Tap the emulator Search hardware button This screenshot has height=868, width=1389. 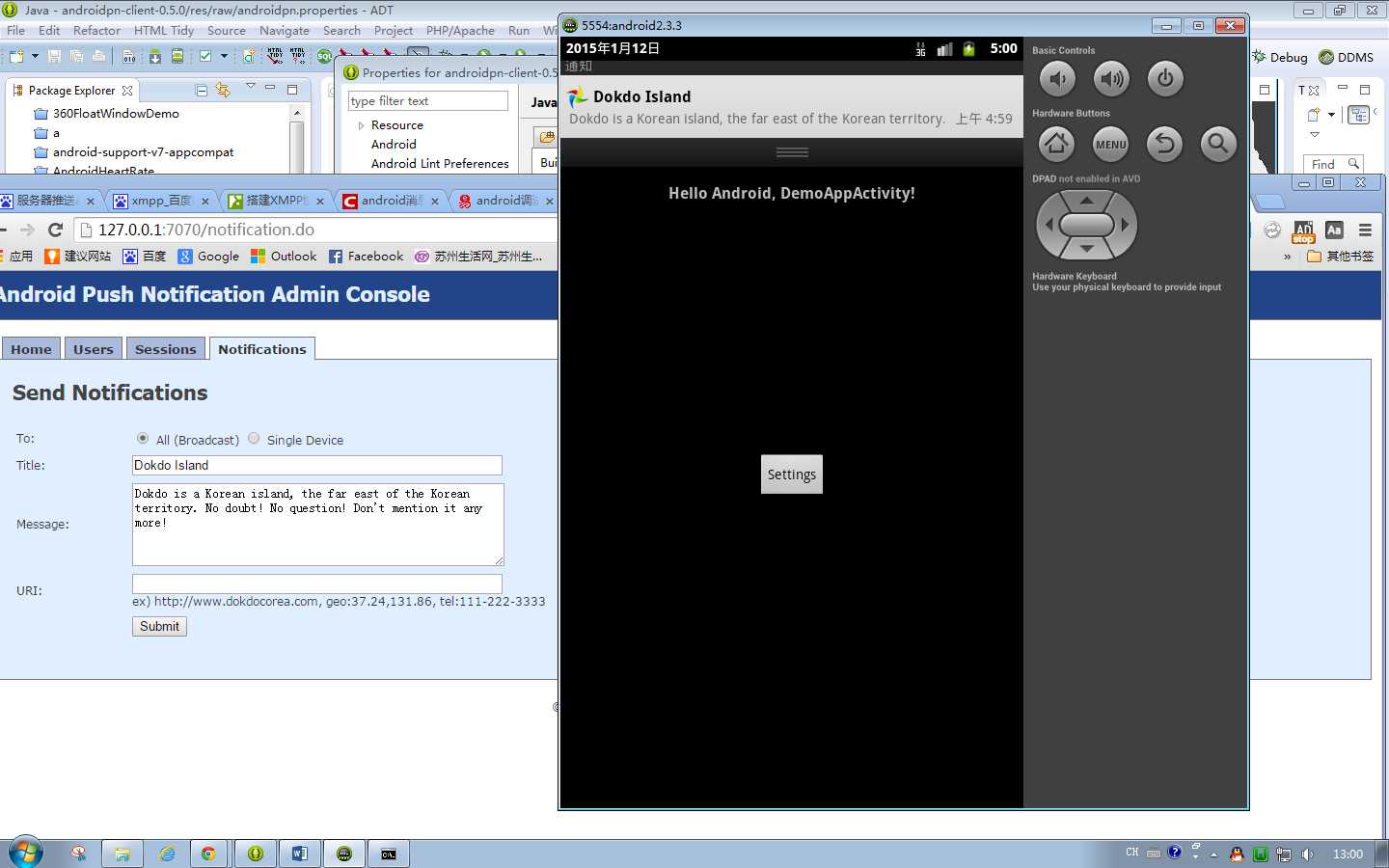coord(1219,145)
